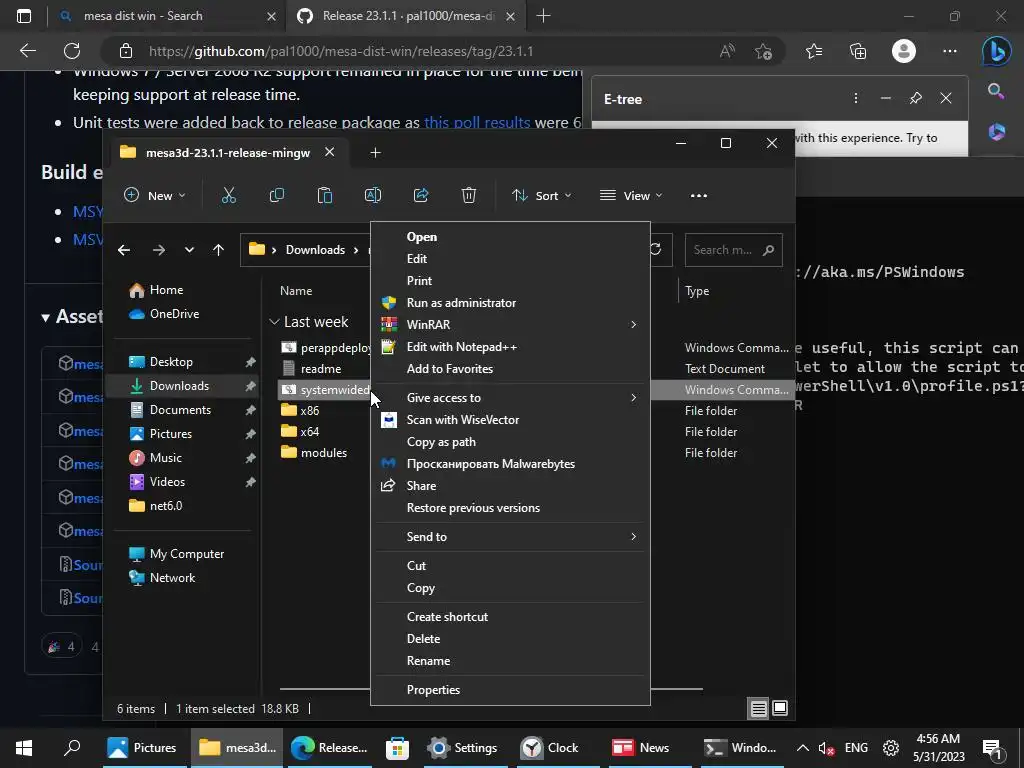Go up one folder level in Explorer
Screen dimensions: 1024x768
218,249
